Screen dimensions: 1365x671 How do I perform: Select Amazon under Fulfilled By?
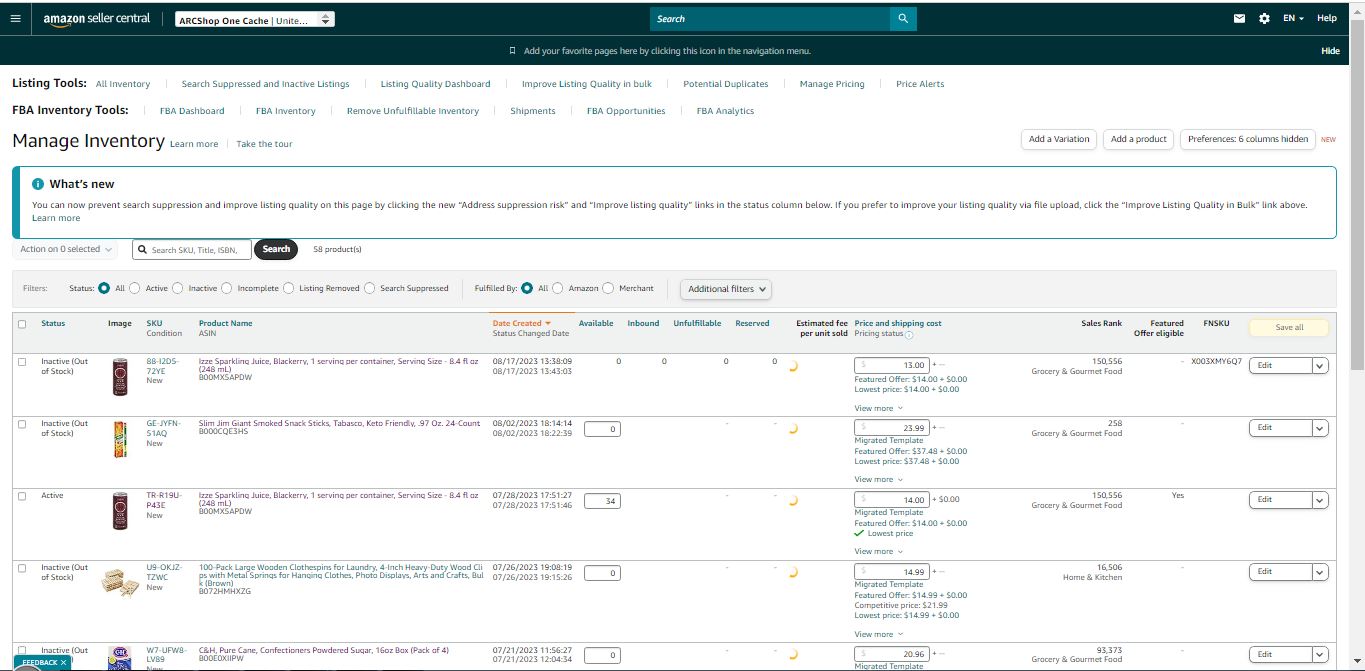[558, 288]
